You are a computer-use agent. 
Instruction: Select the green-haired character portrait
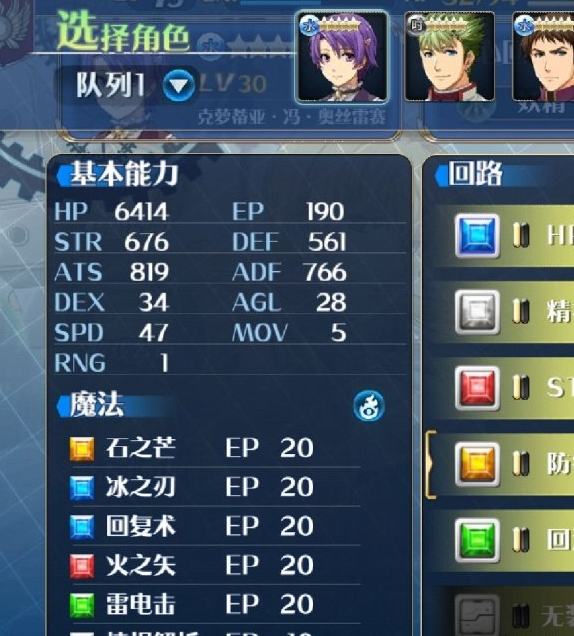pos(449,56)
